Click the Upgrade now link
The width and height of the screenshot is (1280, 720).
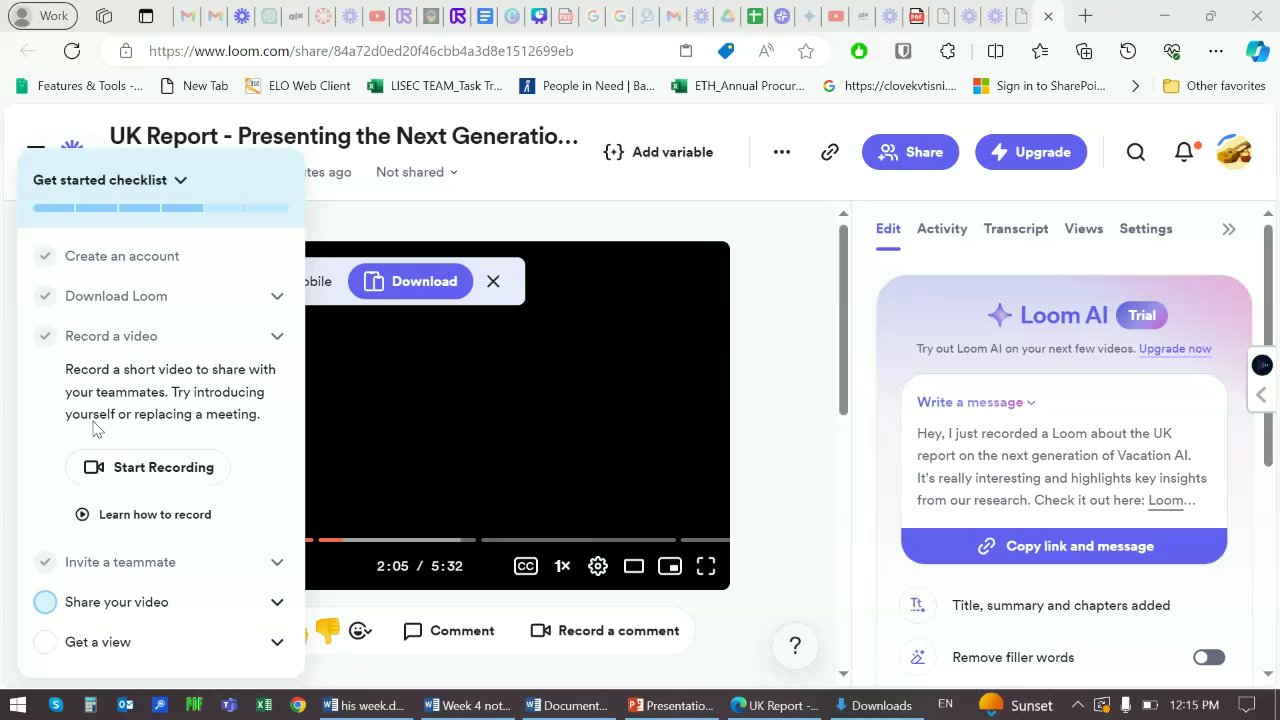[x=1175, y=349]
